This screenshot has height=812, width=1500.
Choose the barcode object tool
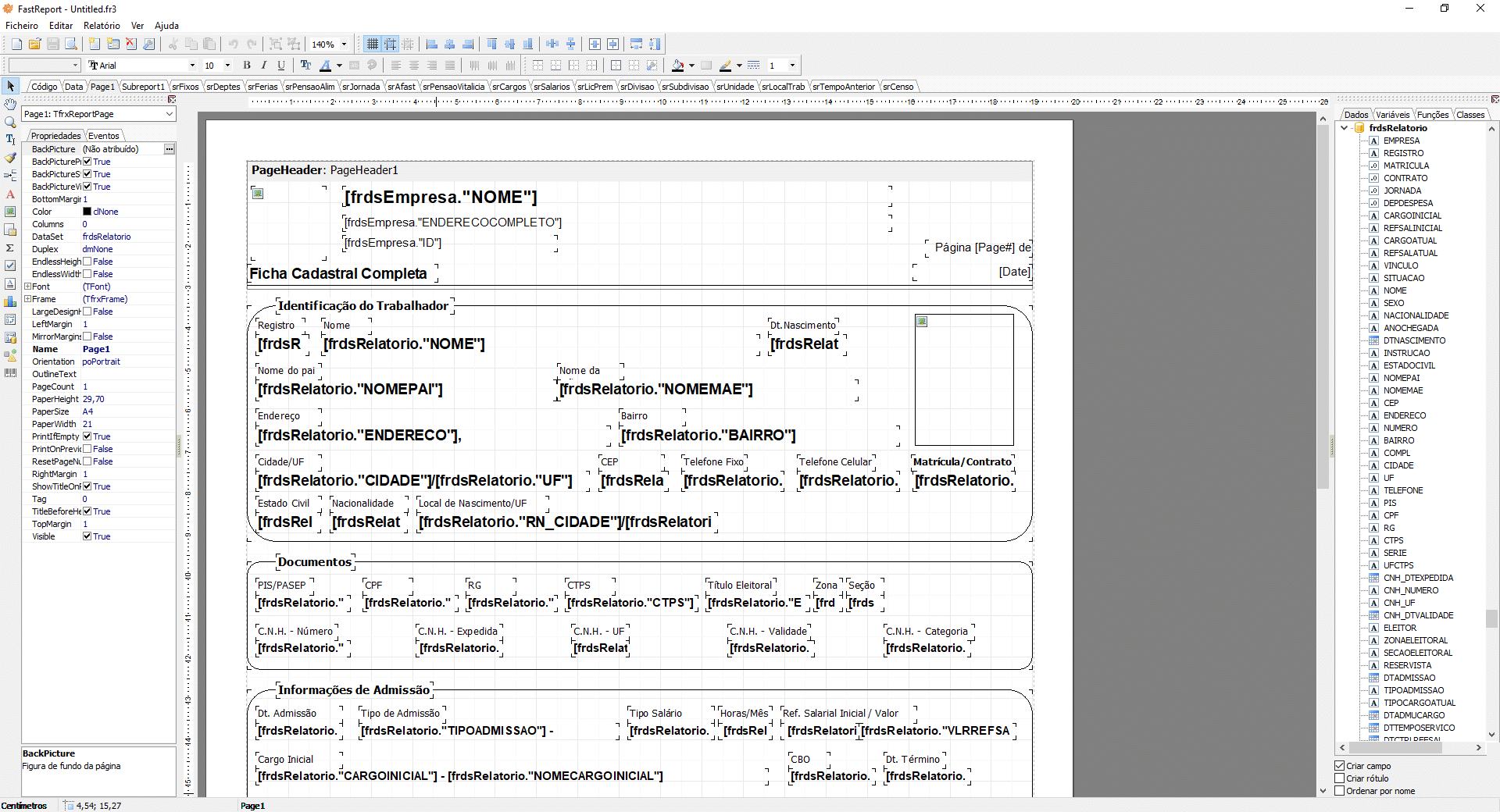[x=10, y=373]
